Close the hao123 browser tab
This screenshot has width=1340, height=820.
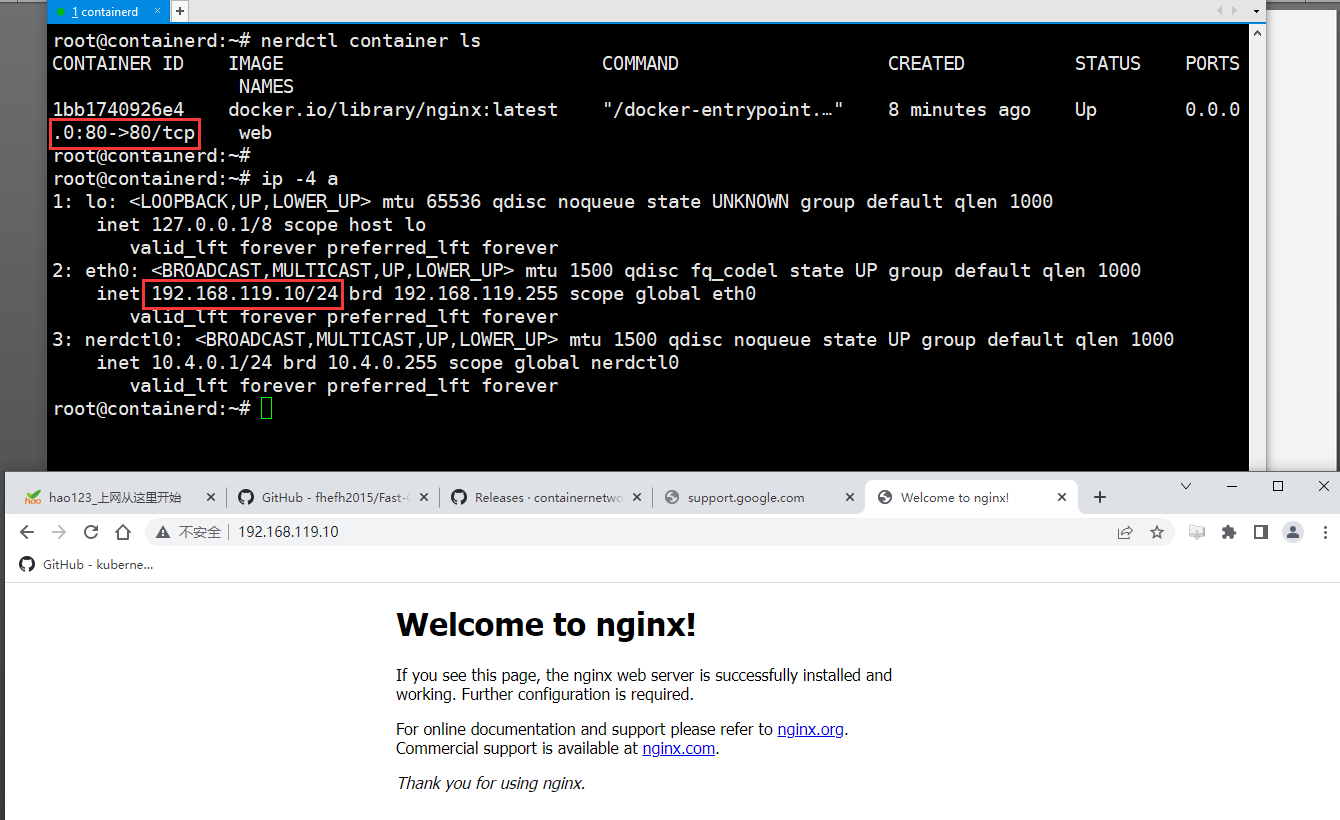[210, 497]
